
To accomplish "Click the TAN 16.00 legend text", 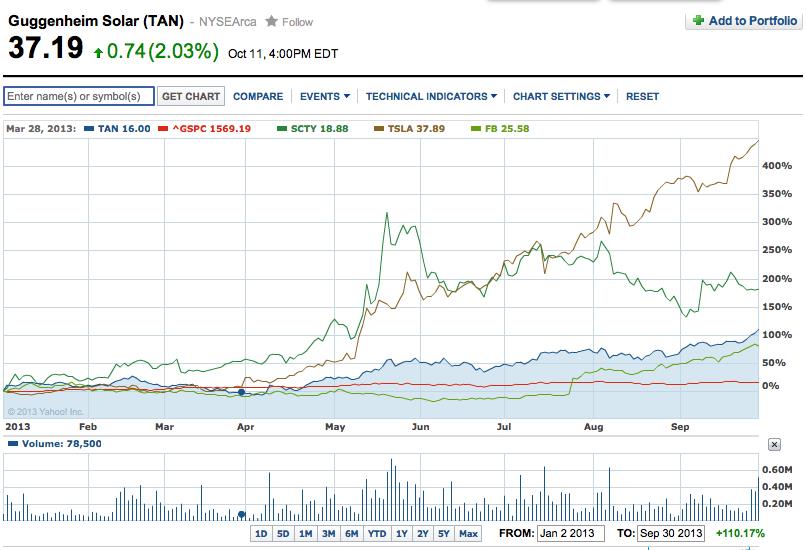I will click(124, 129).
